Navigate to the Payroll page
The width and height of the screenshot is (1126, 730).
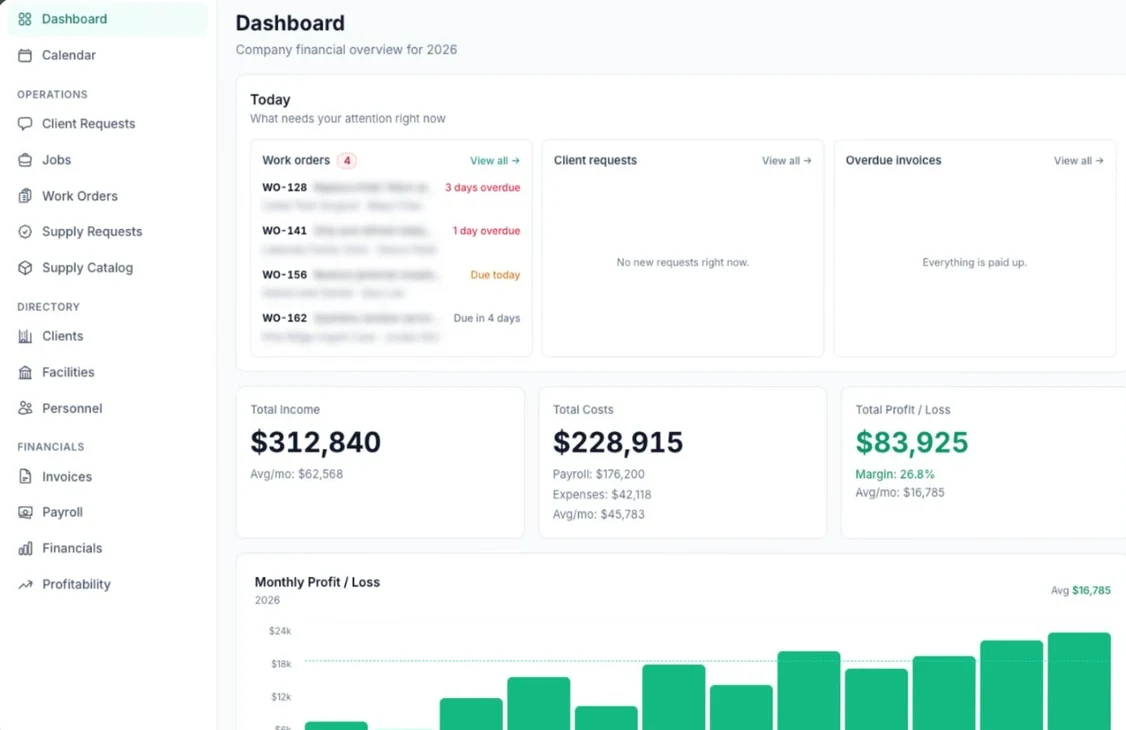(108, 513)
